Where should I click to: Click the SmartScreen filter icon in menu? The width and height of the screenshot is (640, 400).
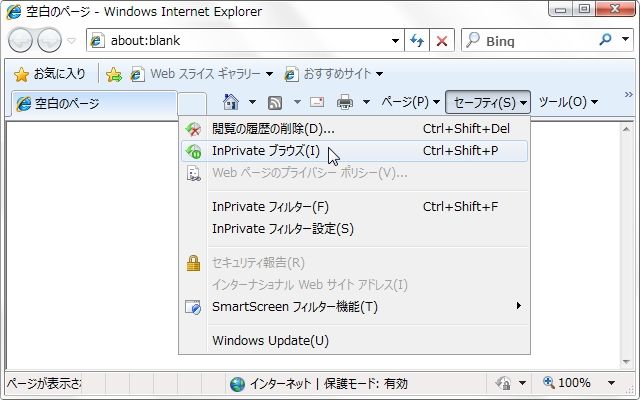[x=193, y=307]
